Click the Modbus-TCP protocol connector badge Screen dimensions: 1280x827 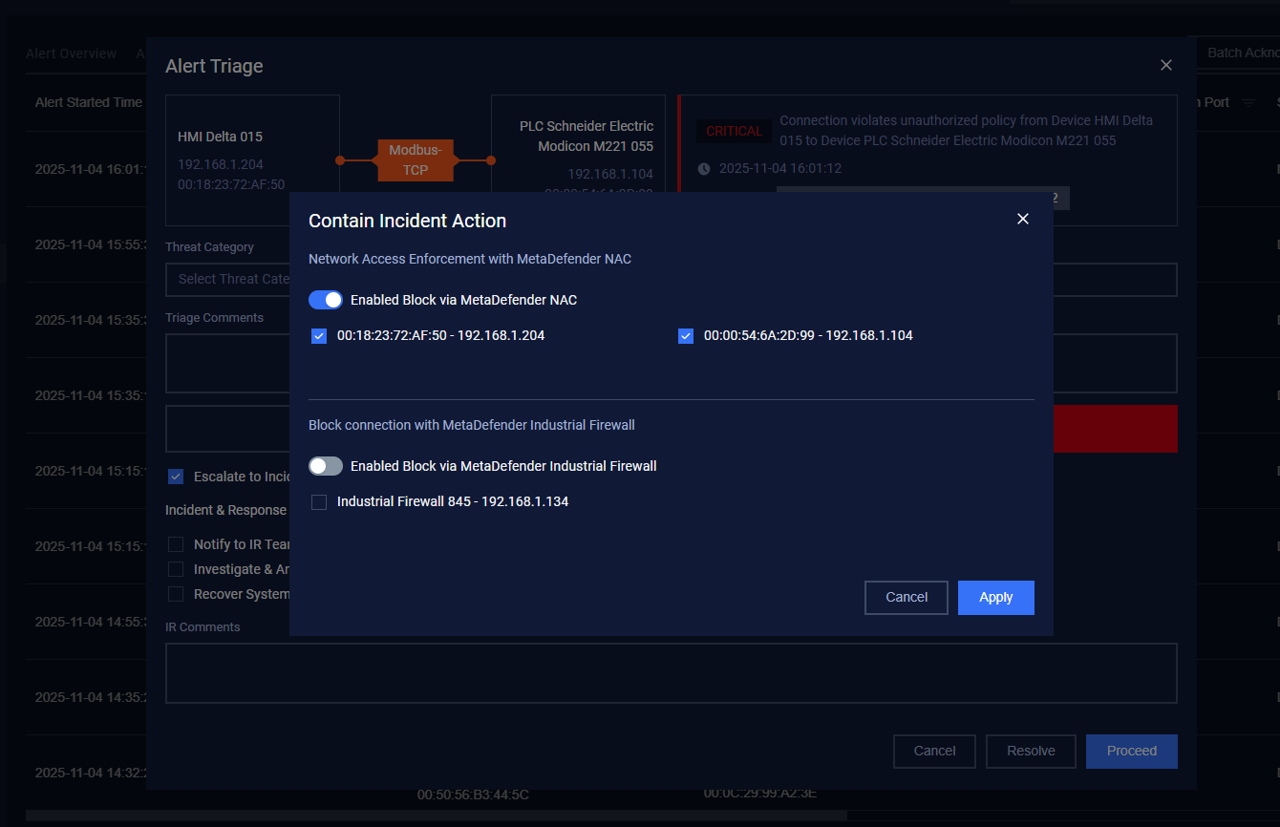(415, 160)
